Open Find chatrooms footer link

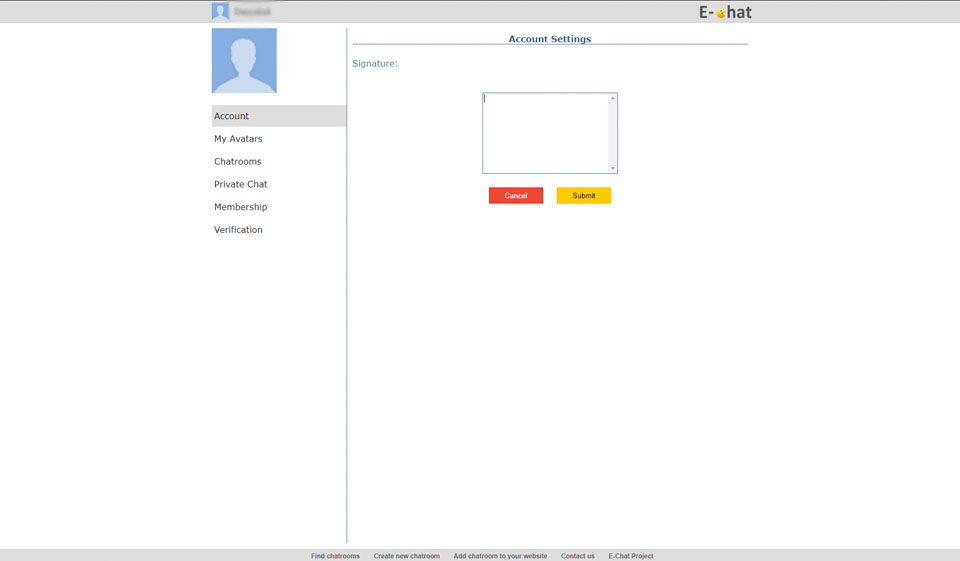(335, 556)
